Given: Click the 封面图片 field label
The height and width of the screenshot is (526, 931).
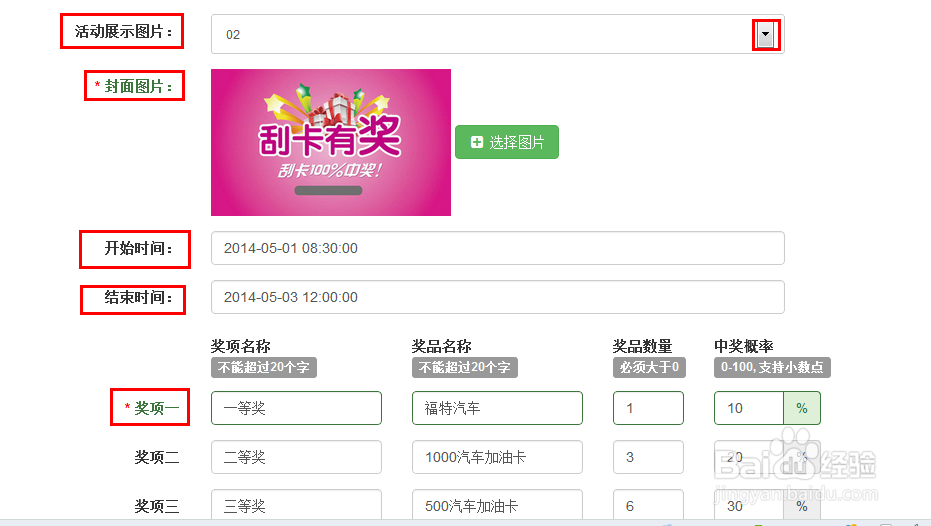Looking at the screenshot, I should pos(134,87).
